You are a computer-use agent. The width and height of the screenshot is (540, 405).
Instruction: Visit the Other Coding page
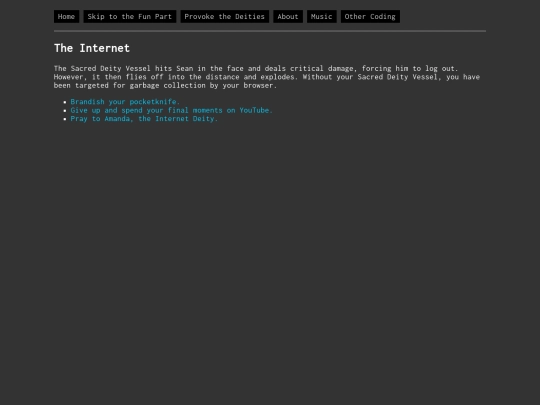(370, 17)
